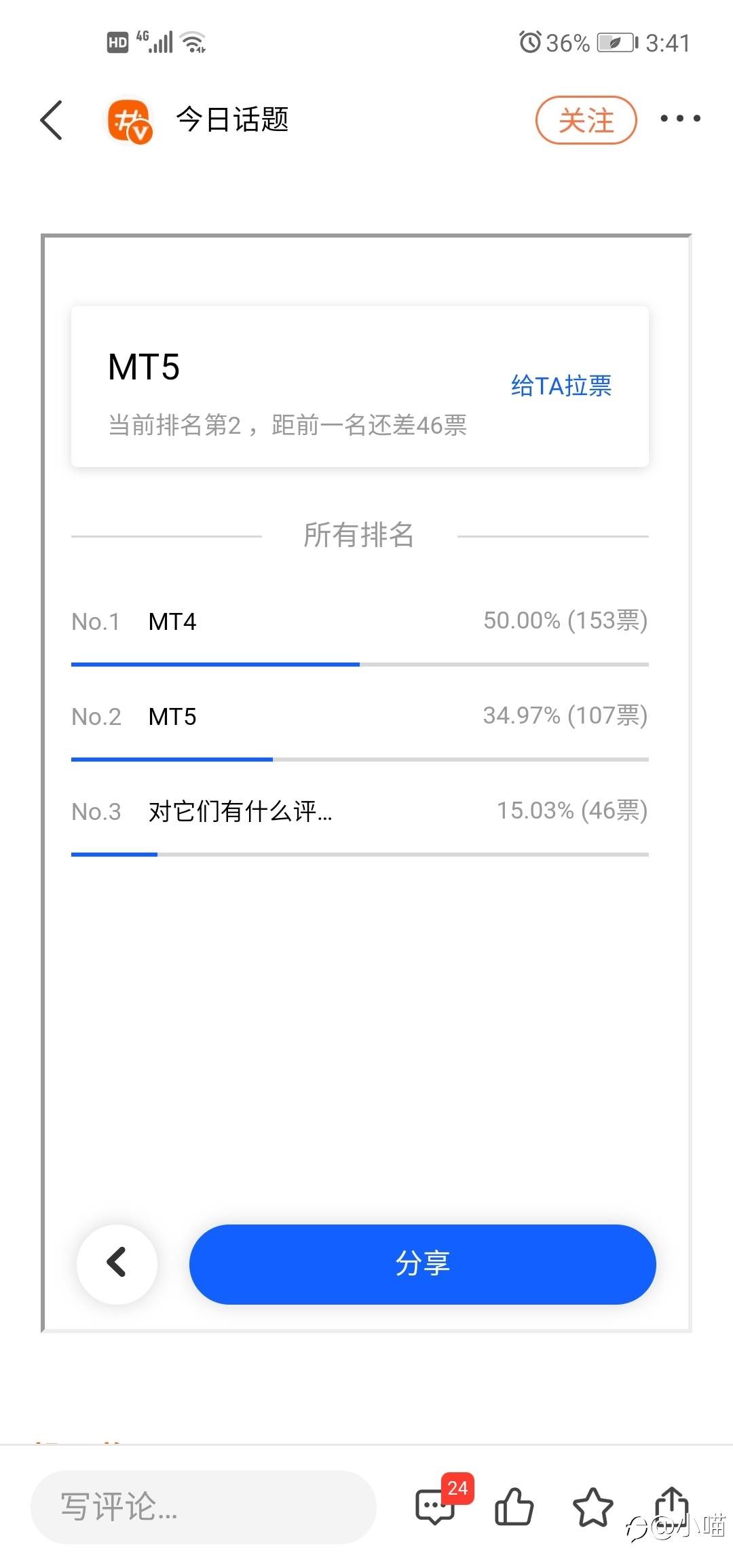
Task: Tap the 关注 follow button
Action: pos(586,120)
